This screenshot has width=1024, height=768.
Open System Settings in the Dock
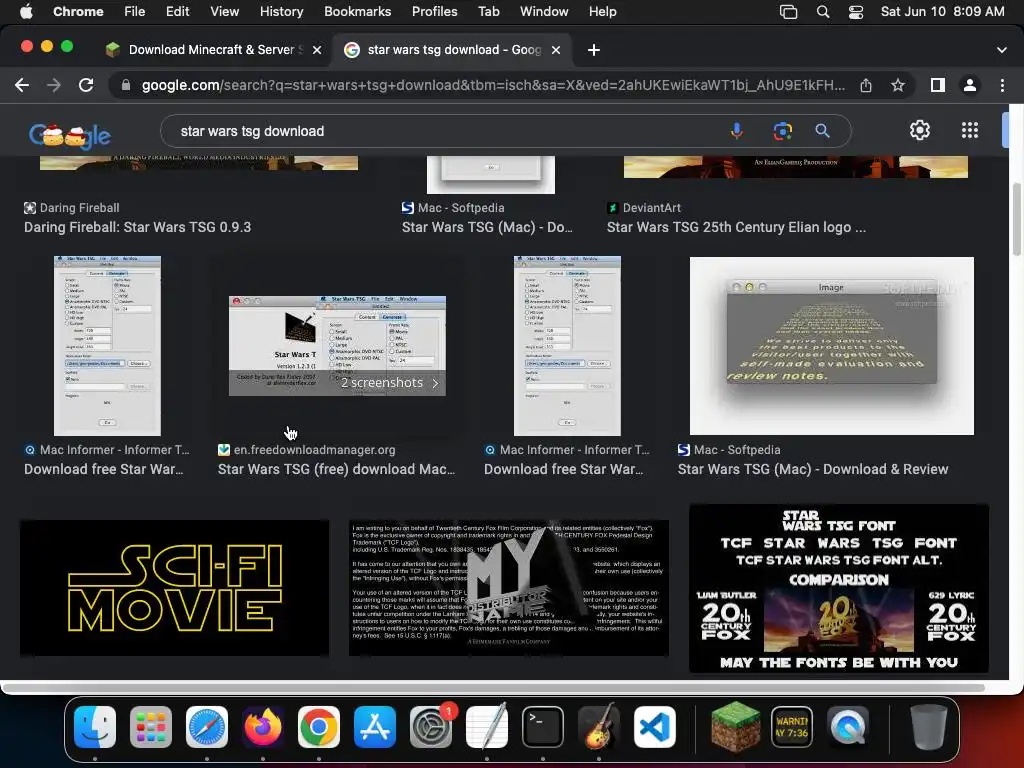tap(431, 727)
